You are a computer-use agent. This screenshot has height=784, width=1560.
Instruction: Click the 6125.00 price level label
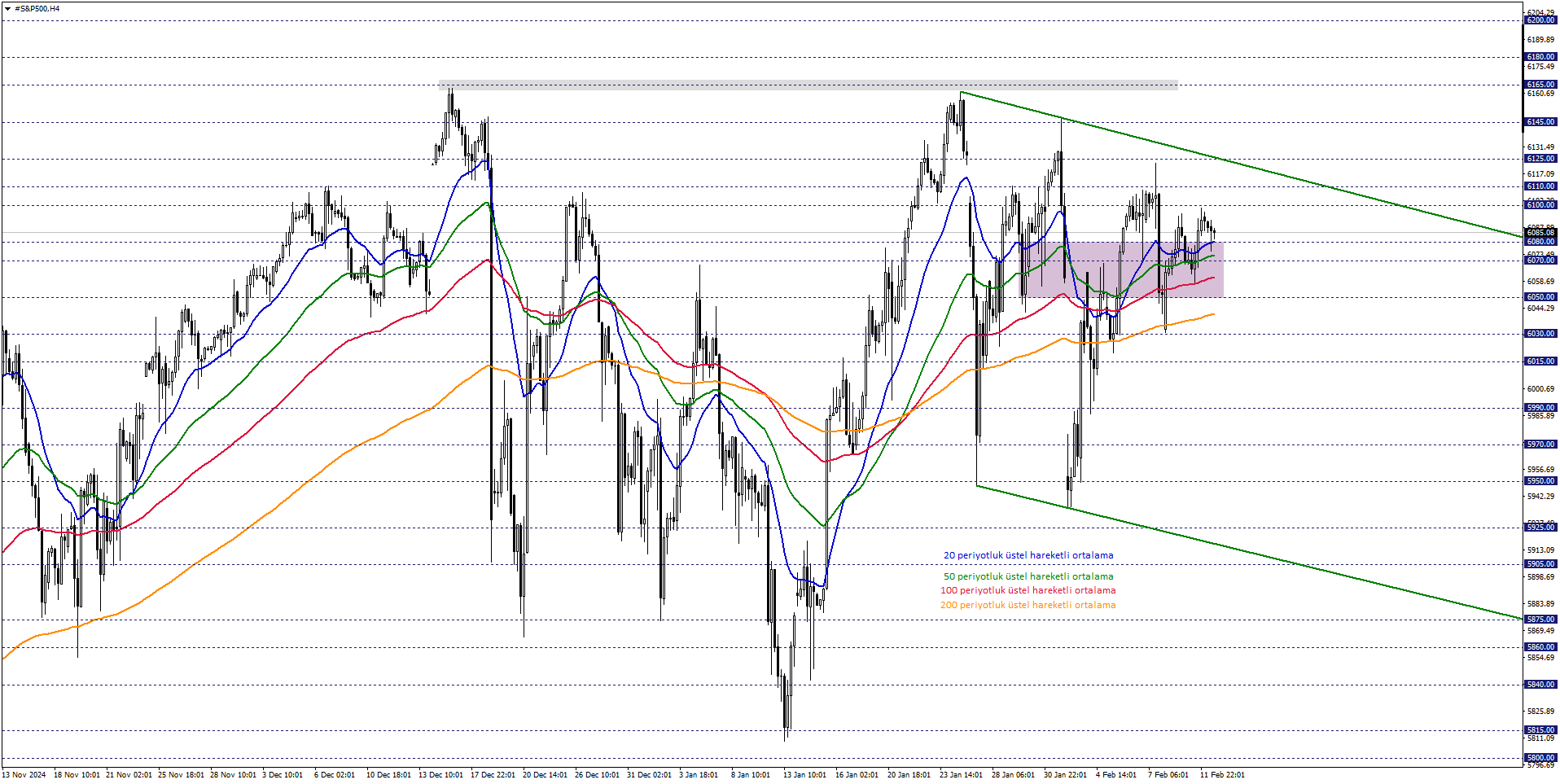click(x=1540, y=159)
